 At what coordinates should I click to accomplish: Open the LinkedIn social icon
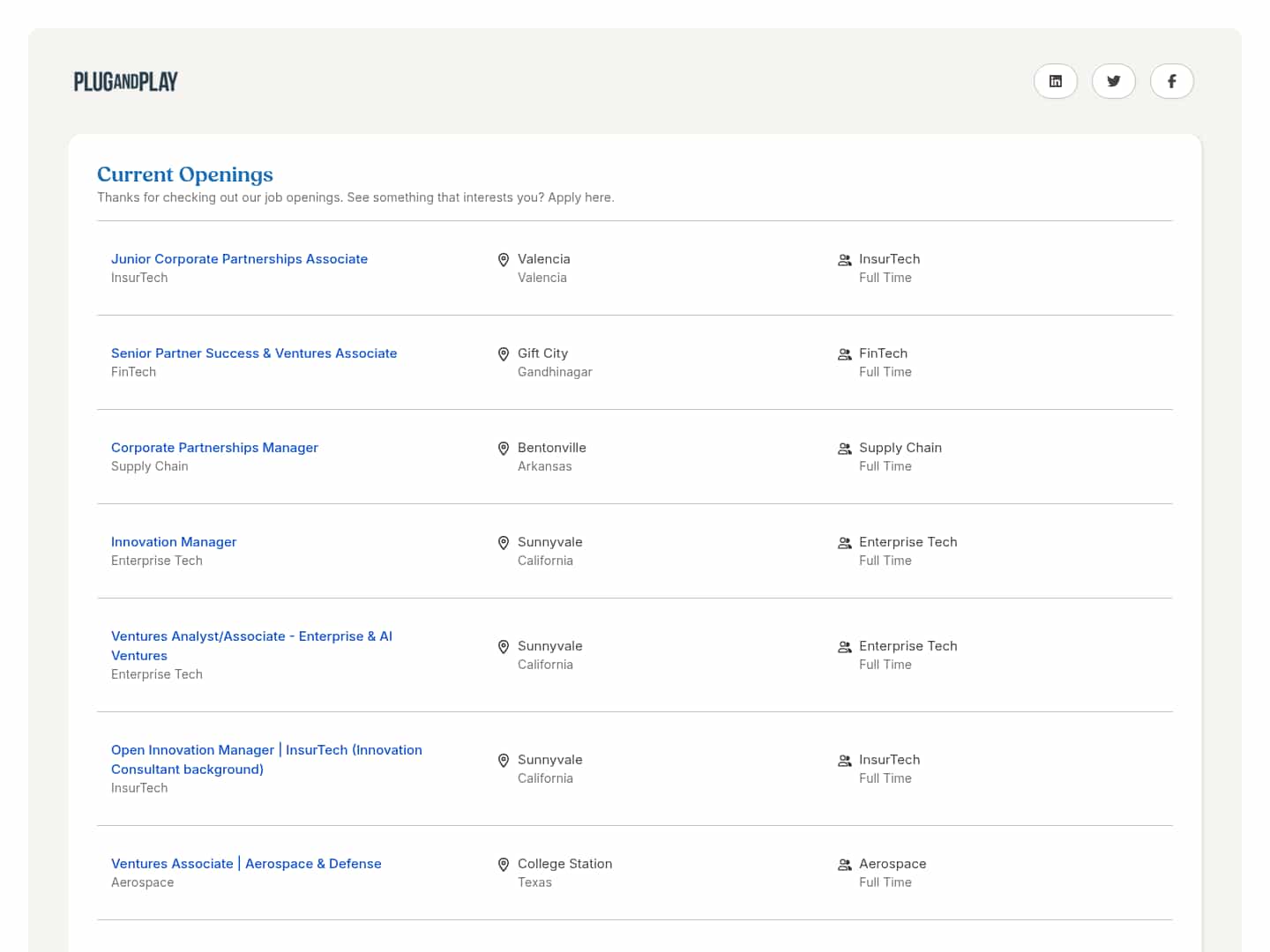[1055, 81]
